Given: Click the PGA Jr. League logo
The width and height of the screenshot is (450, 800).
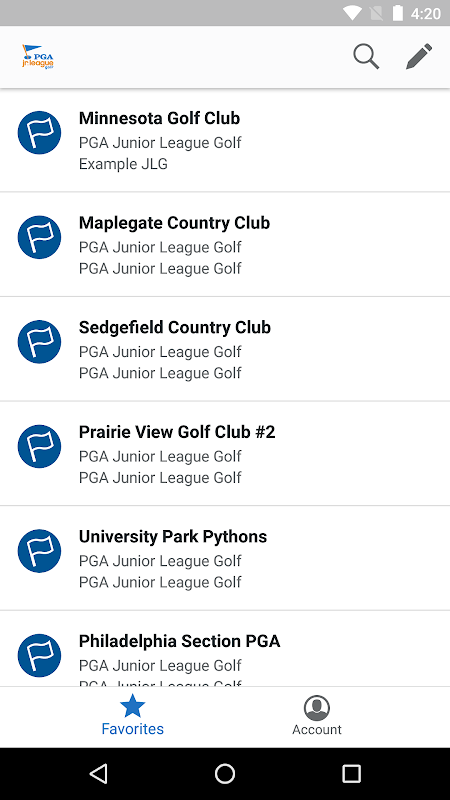Looking at the screenshot, I should click(x=38, y=57).
